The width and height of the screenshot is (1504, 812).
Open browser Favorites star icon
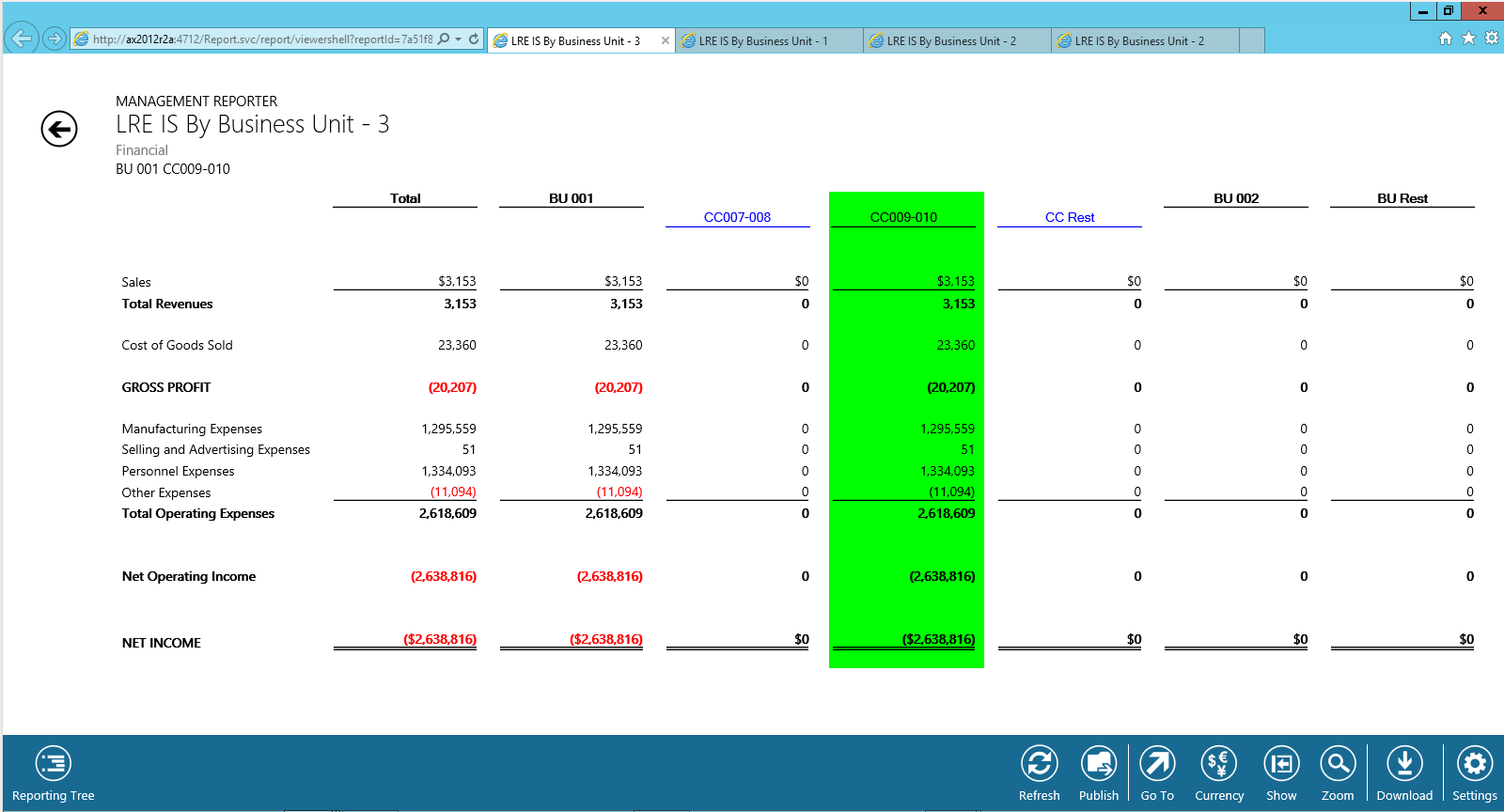click(x=1468, y=39)
